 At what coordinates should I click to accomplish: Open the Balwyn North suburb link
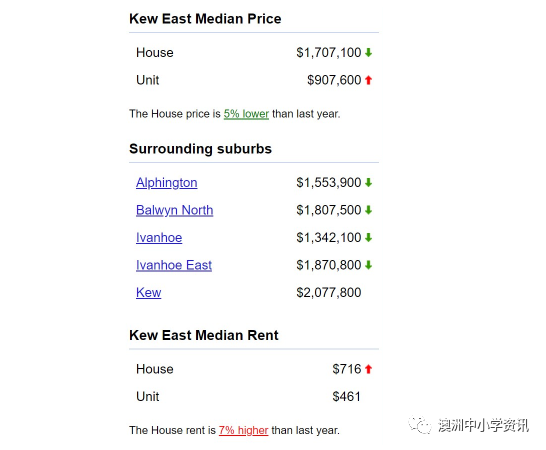(x=174, y=210)
